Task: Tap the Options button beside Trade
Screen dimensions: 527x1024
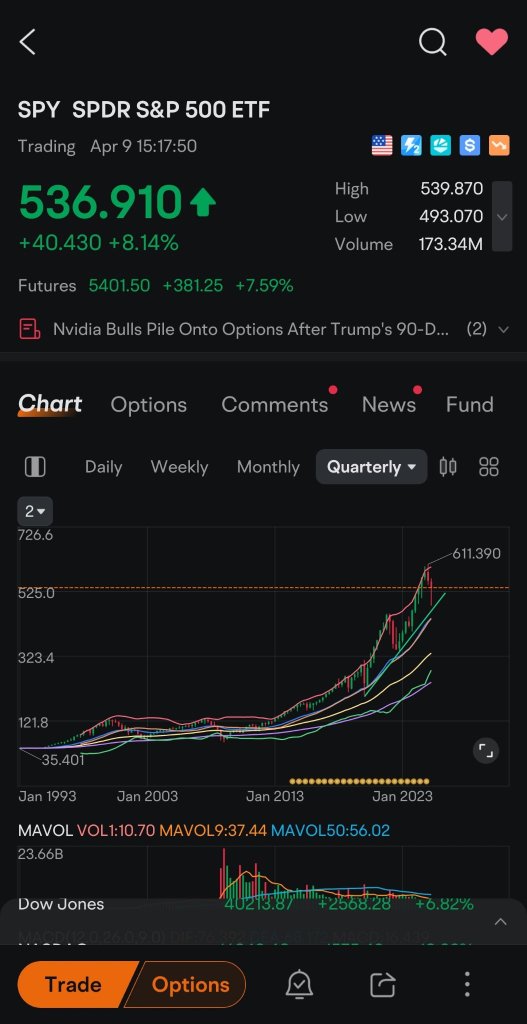Action: tap(189, 984)
